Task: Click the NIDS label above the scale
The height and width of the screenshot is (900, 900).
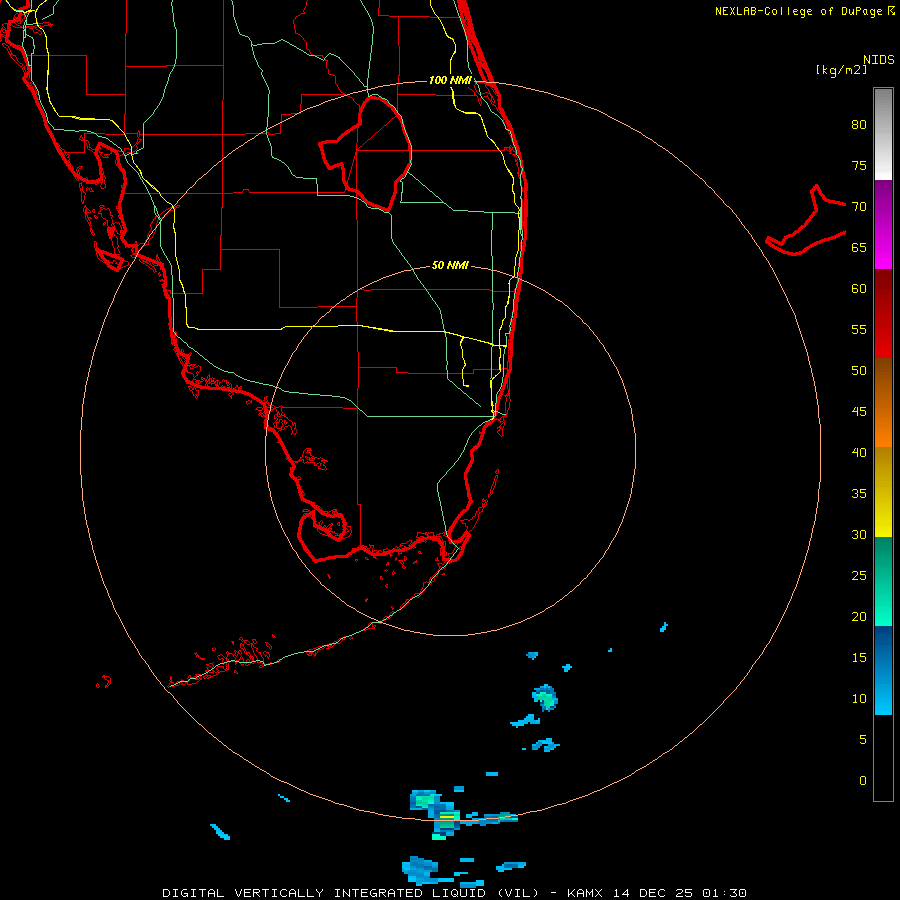Action: [x=879, y=60]
